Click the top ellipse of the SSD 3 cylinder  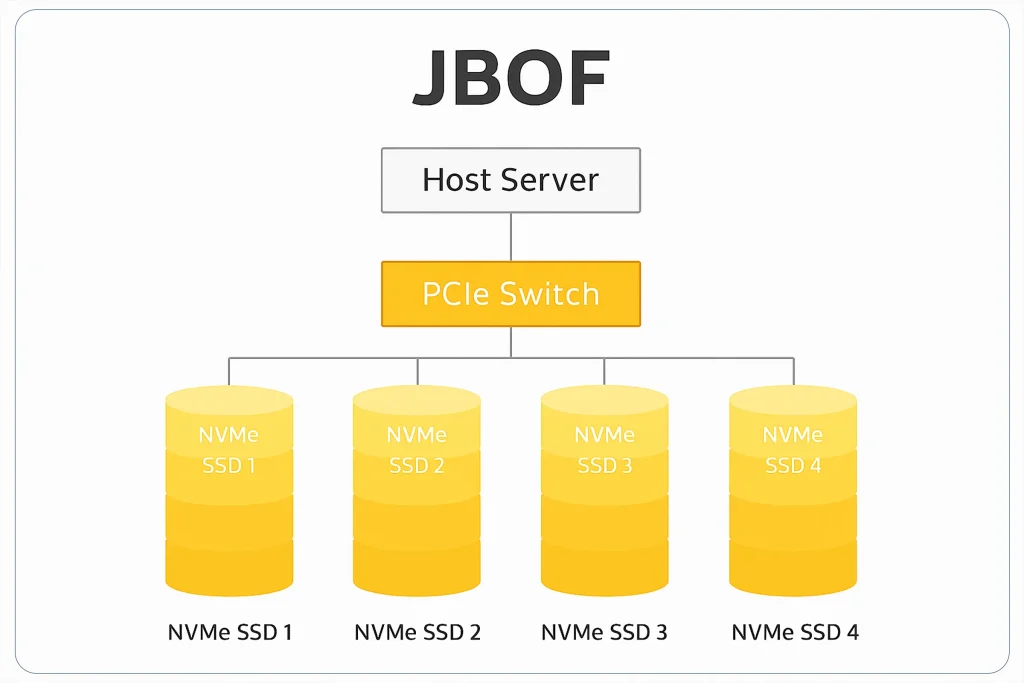[605, 399]
